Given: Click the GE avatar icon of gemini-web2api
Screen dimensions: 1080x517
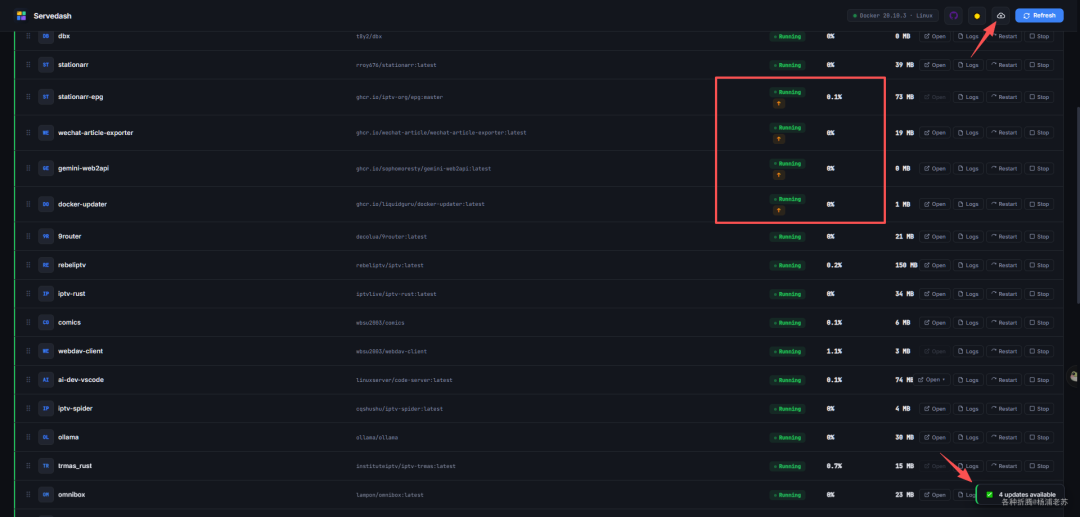Looking at the screenshot, I should point(46,168).
